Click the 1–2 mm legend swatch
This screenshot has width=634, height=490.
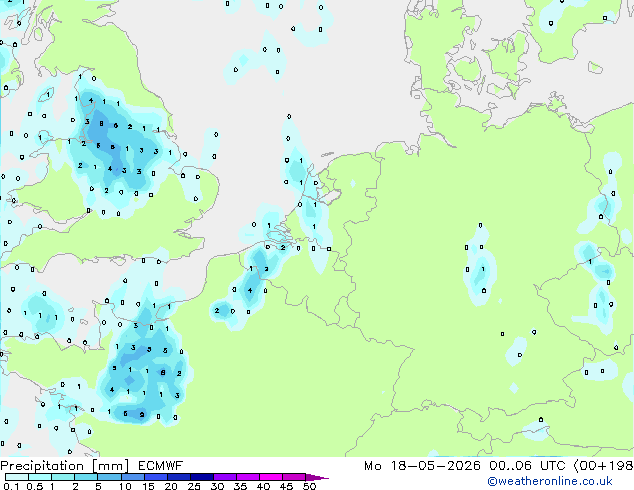[x=63, y=477]
